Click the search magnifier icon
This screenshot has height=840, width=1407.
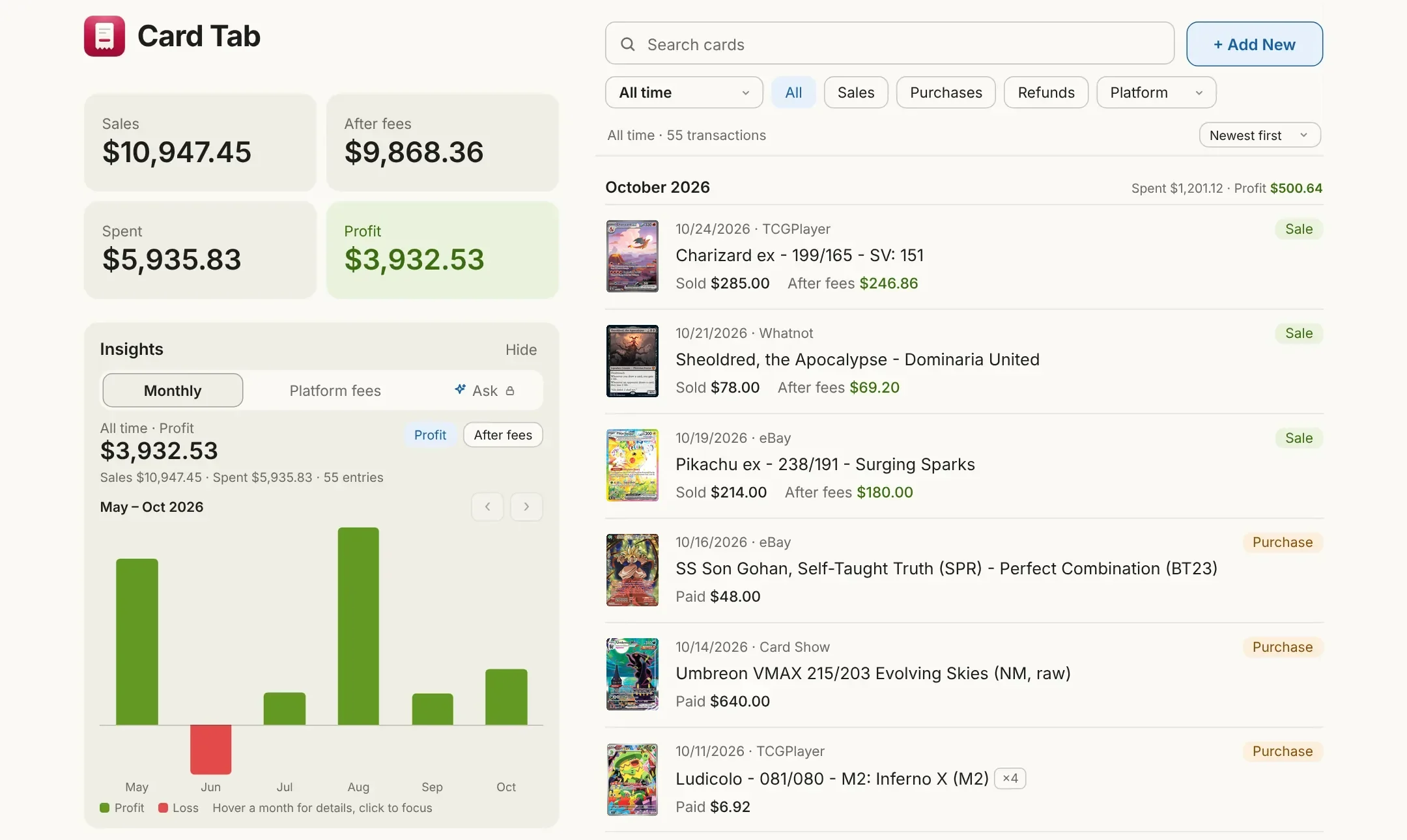[x=628, y=44]
